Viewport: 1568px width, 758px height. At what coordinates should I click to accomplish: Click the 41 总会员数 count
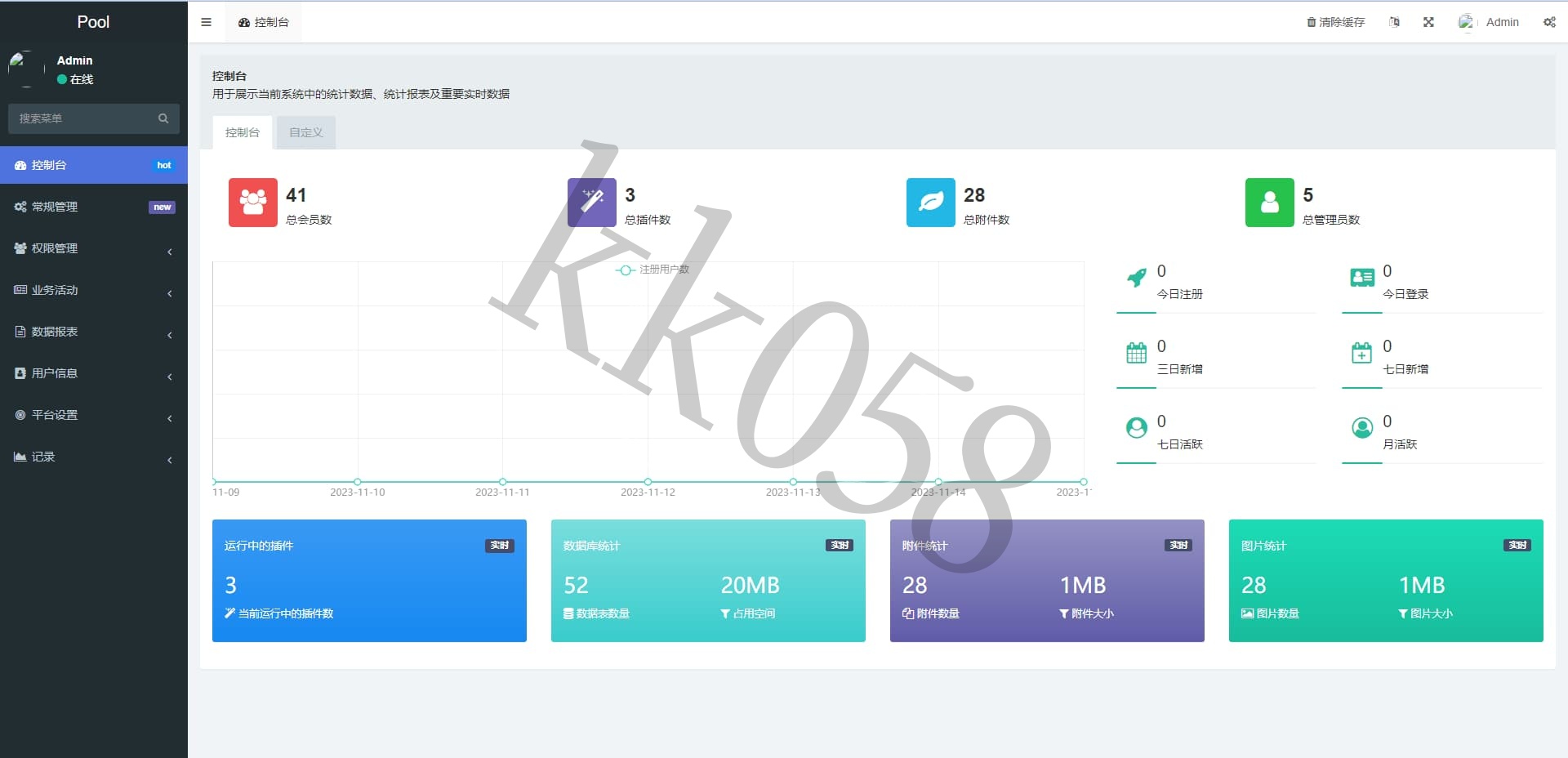296,195
